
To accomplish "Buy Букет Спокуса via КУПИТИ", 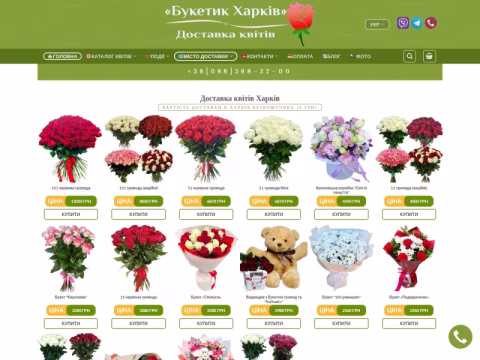I will pyautogui.click(x=206, y=323).
